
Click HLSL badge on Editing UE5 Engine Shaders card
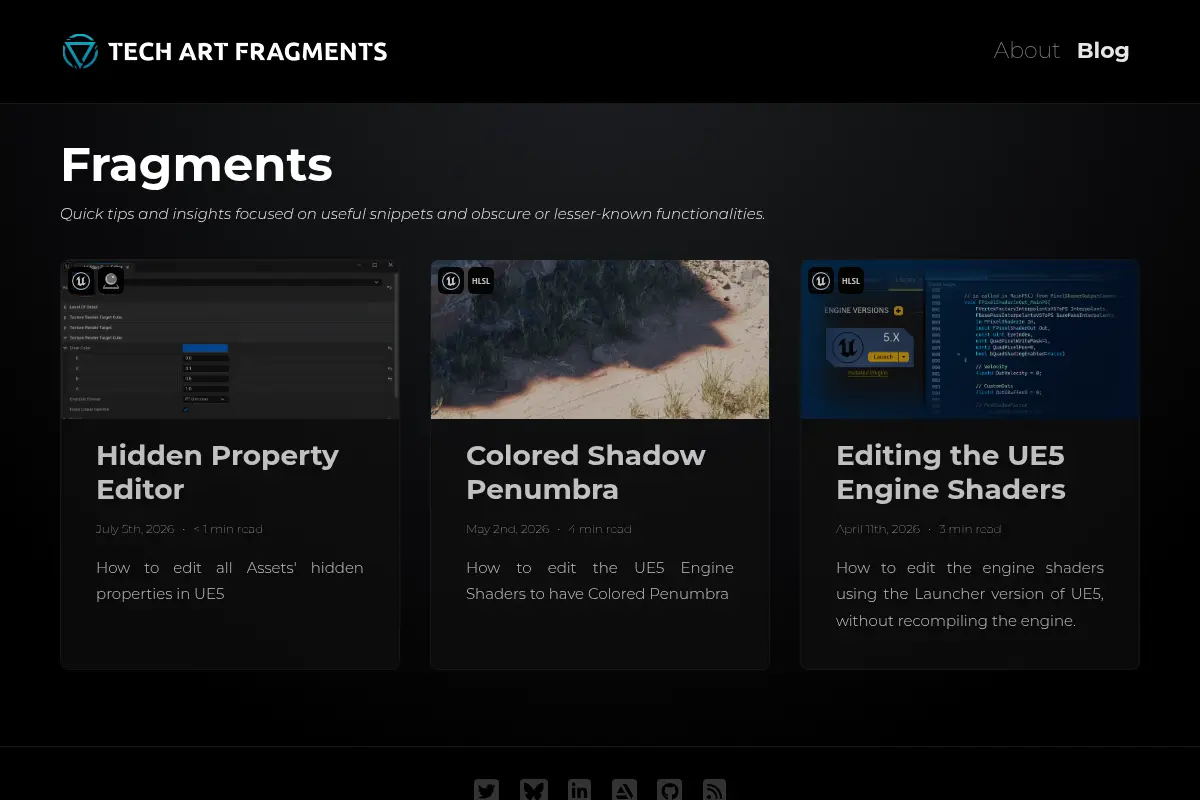coord(851,281)
